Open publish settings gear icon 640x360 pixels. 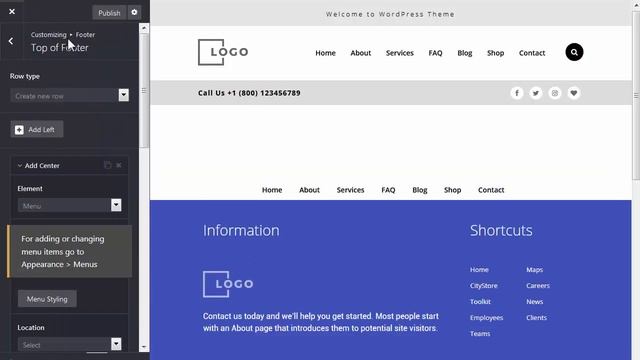tap(134, 13)
